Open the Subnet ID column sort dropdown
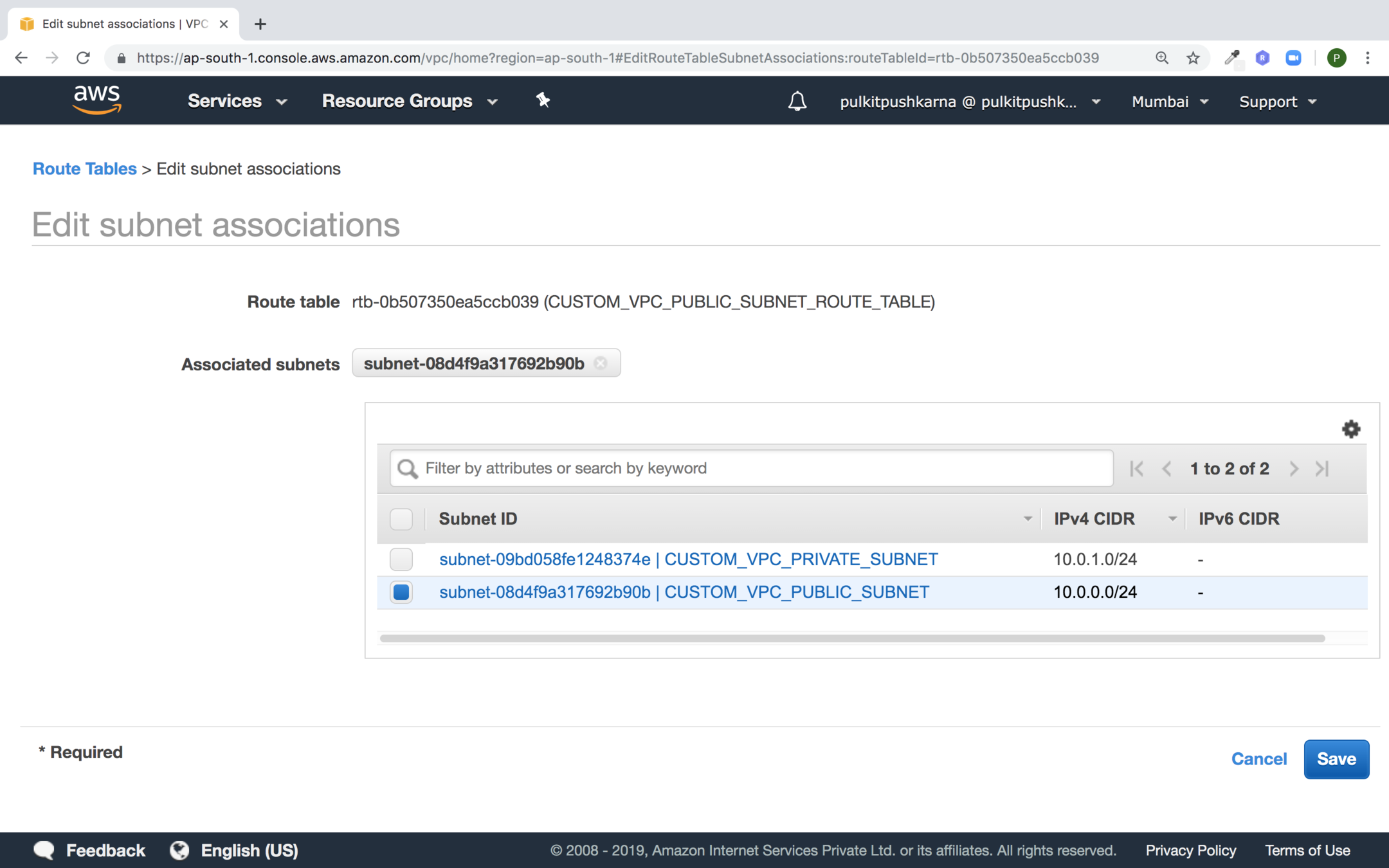The image size is (1389, 868). [x=1027, y=519]
